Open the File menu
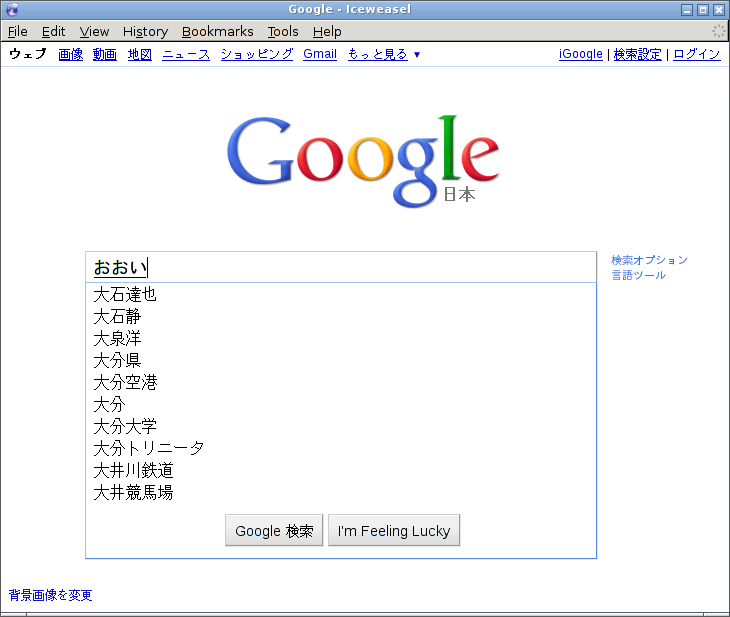 coord(18,31)
